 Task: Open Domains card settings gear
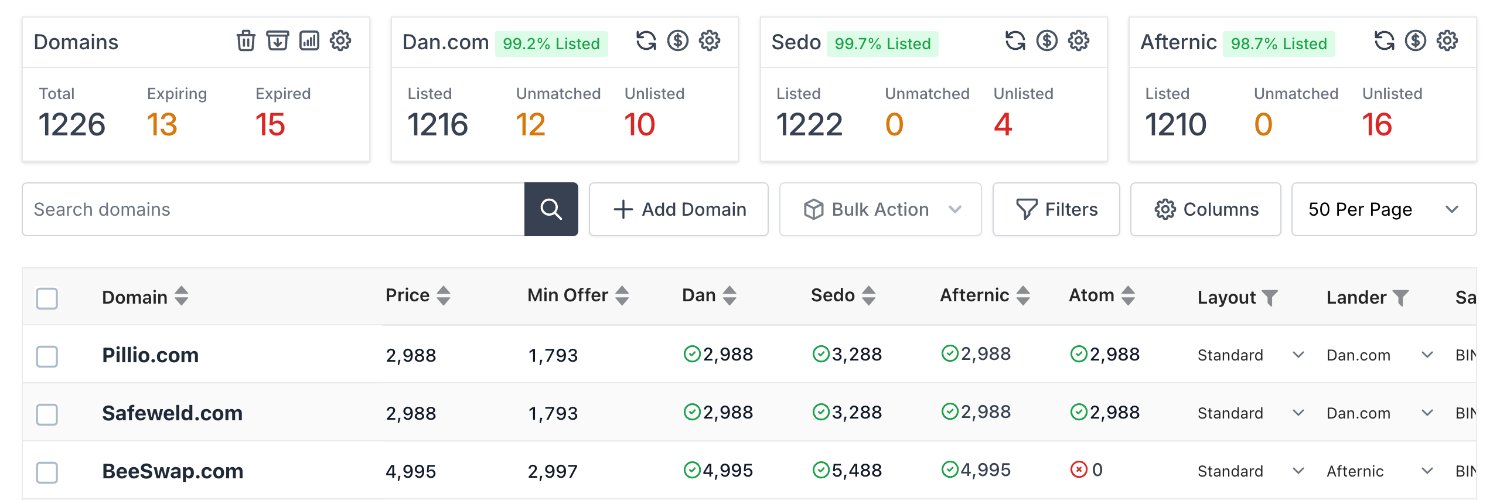(x=341, y=41)
